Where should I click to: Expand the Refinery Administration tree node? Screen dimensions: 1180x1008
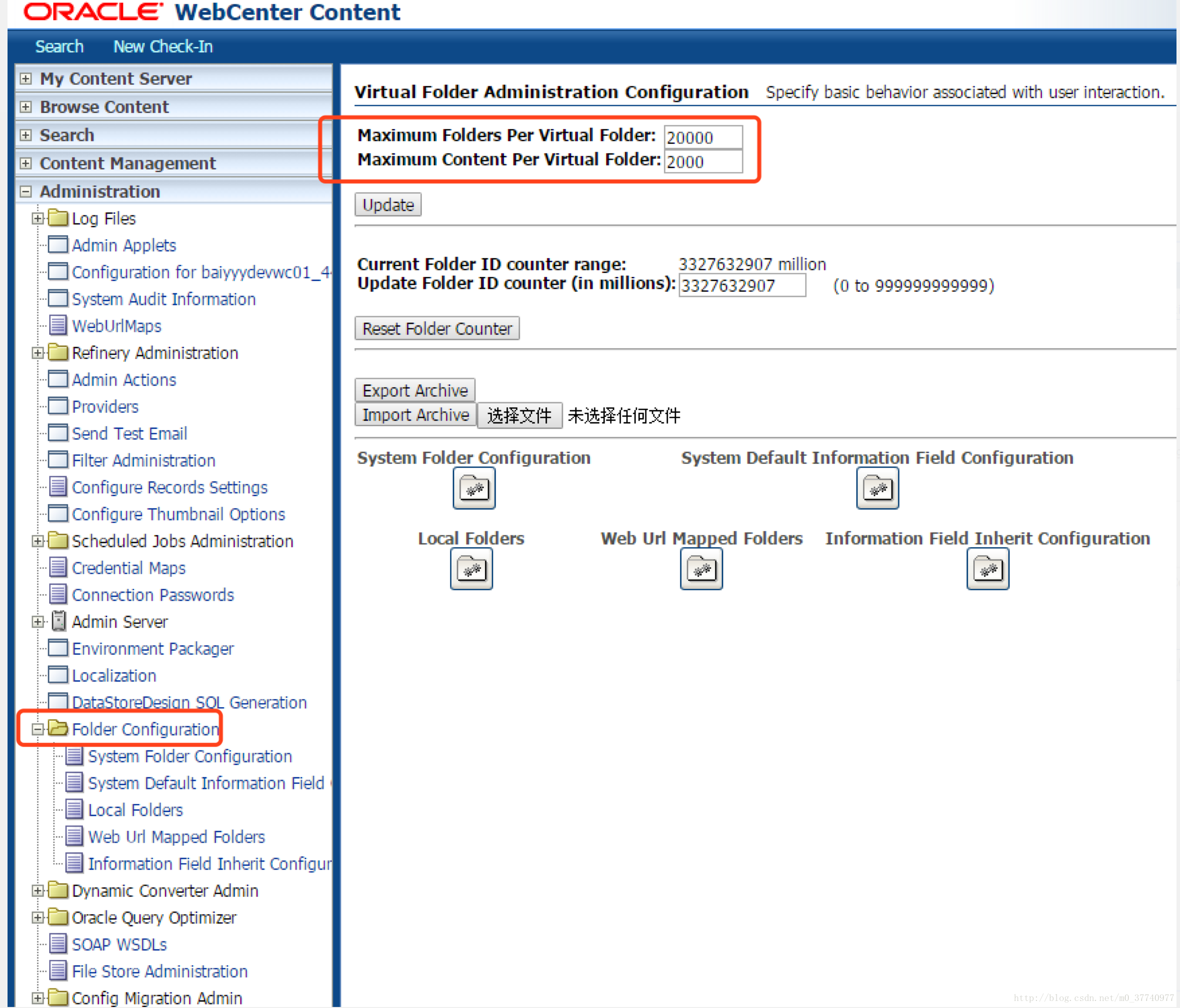[38, 353]
